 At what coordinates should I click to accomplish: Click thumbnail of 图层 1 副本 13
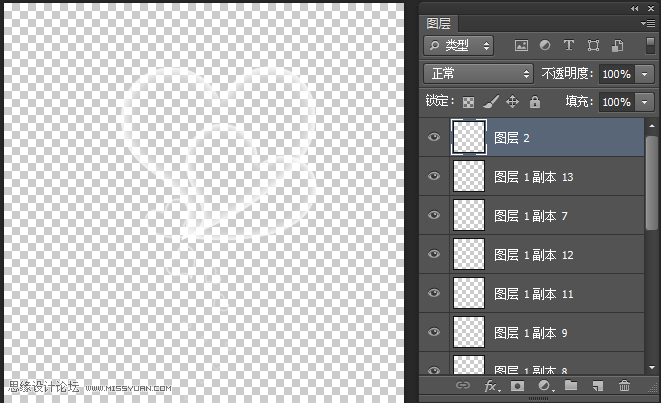click(469, 176)
